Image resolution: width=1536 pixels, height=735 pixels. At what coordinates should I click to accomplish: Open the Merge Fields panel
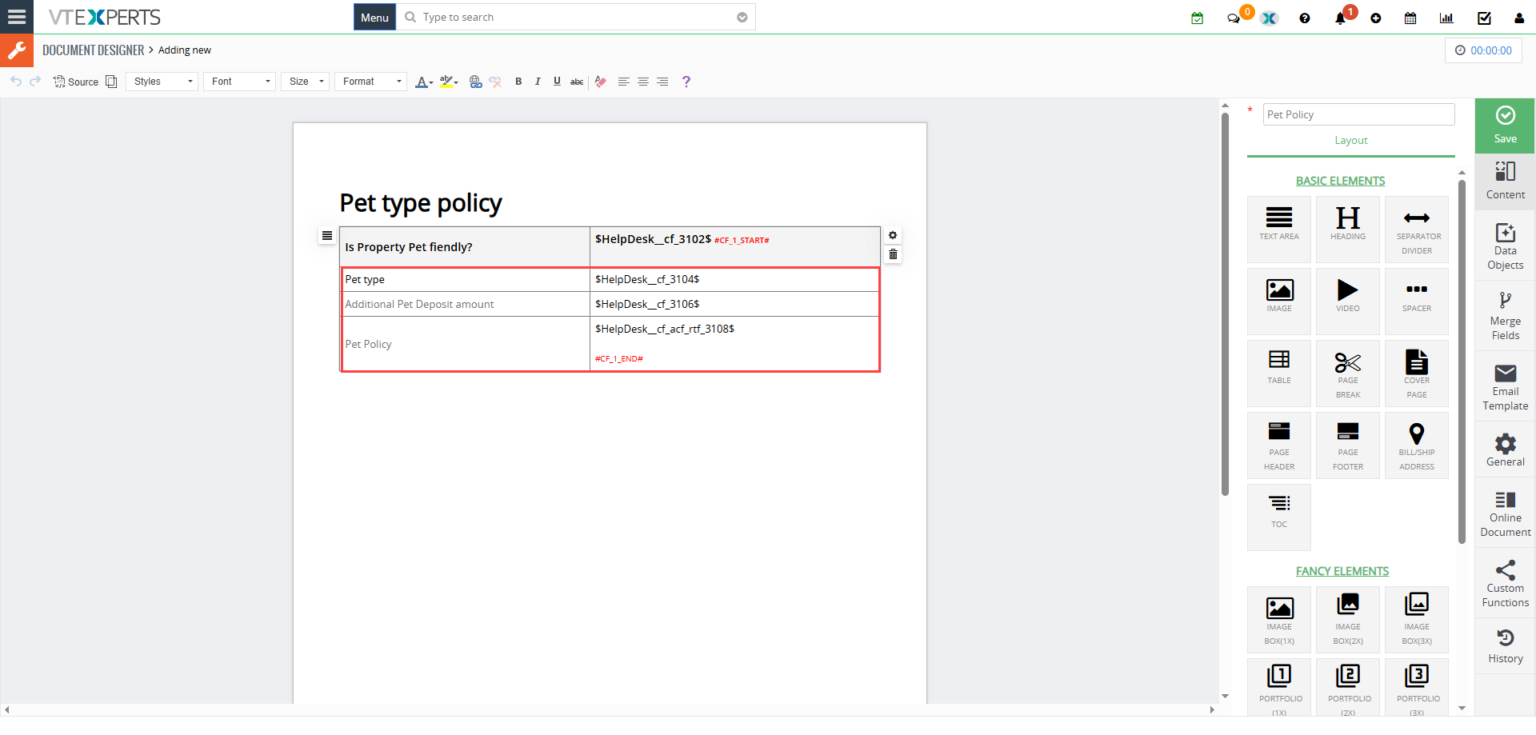click(x=1505, y=314)
